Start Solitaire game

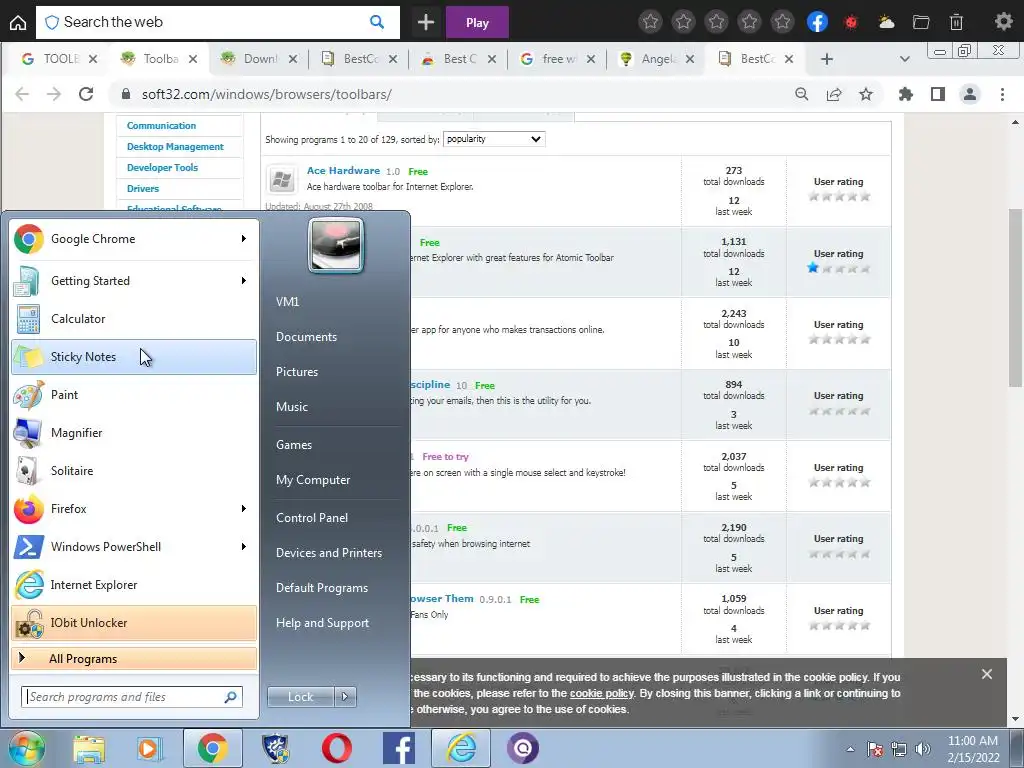pyautogui.click(x=134, y=470)
